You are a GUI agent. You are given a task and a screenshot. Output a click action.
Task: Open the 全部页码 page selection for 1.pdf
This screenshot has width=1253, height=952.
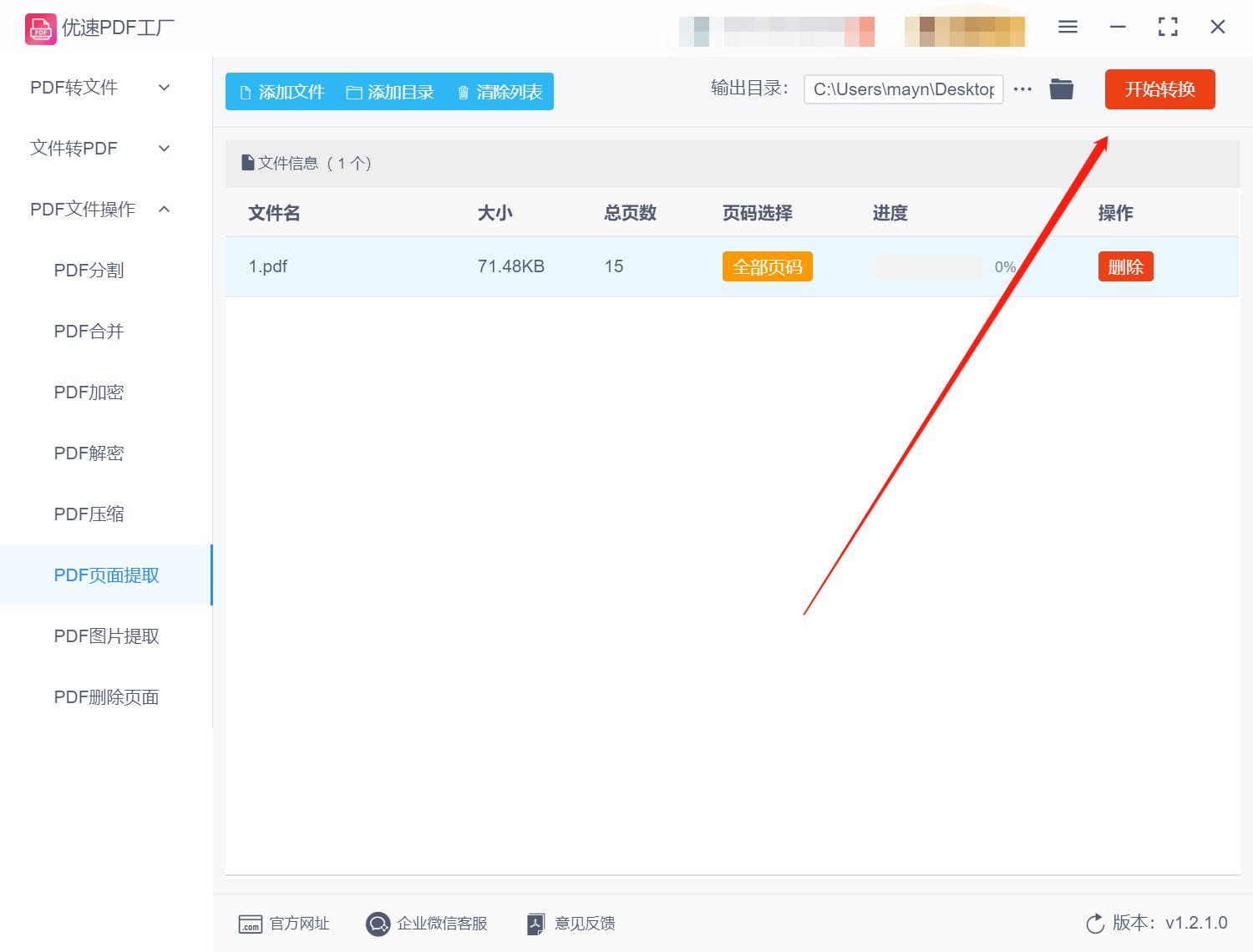[x=767, y=266]
